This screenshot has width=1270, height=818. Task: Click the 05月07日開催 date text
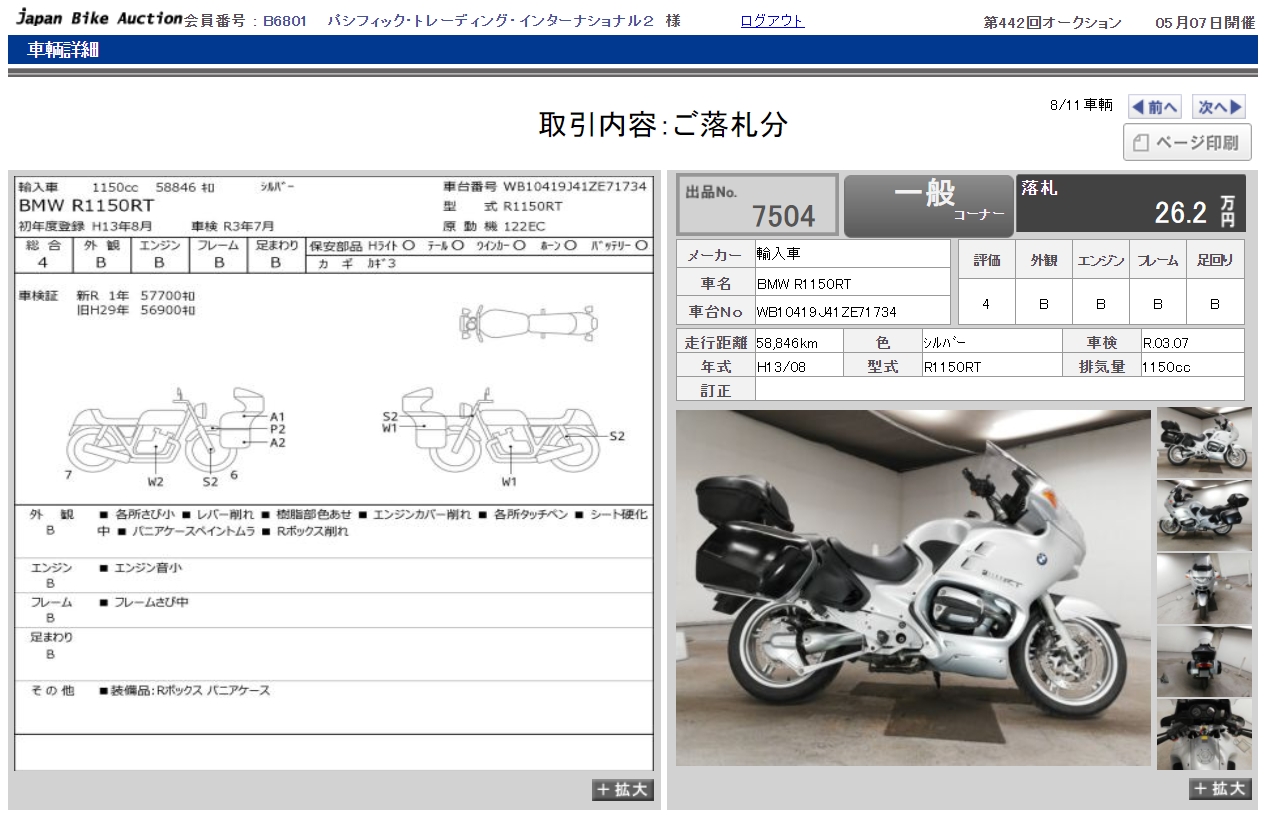point(1204,22)
